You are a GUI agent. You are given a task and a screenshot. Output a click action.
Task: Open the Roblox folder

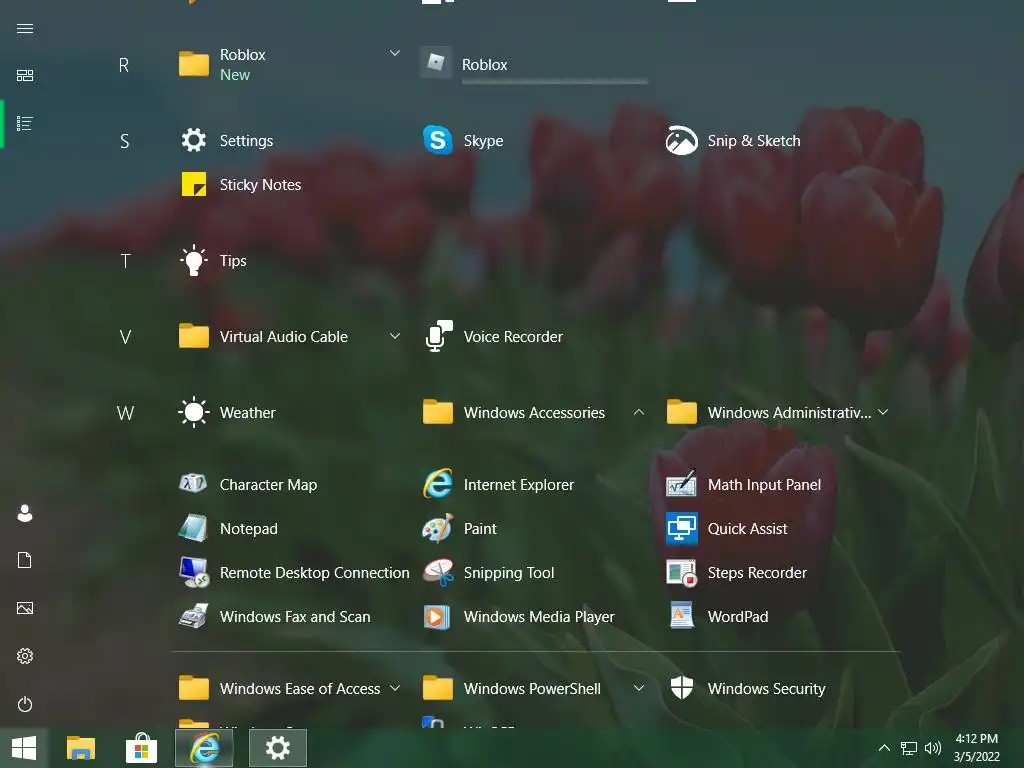coord(223,64)
